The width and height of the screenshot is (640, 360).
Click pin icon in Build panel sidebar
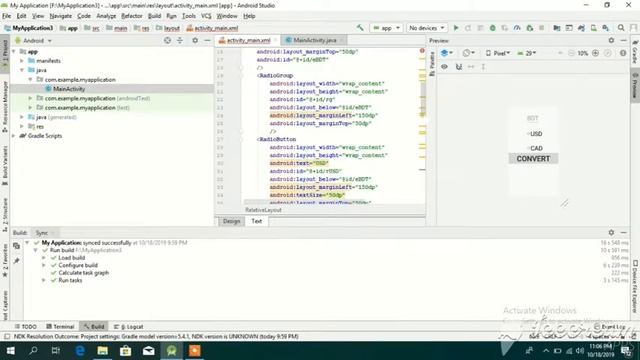16,260
